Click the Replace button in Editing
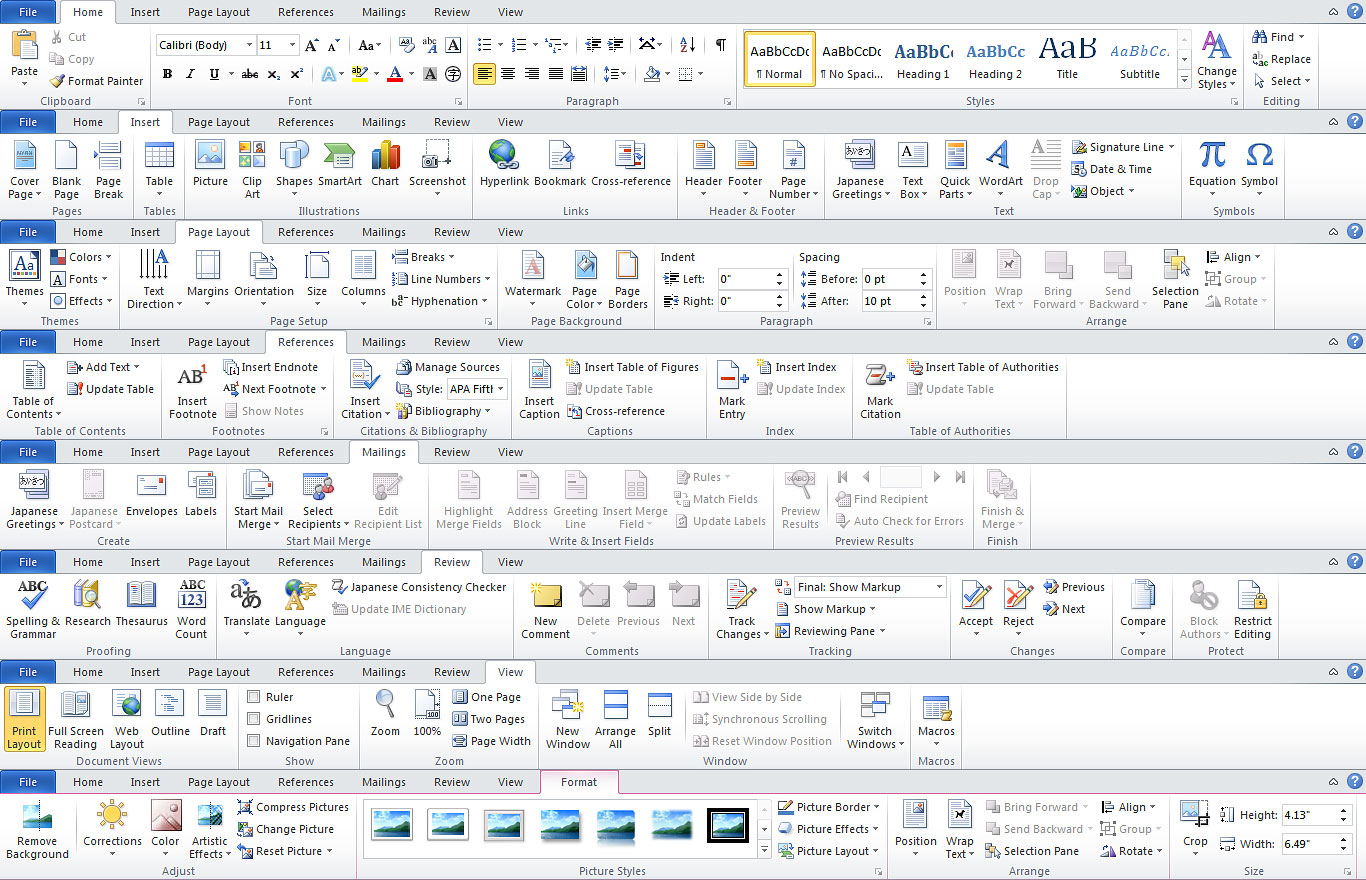 click(1281, 59)
